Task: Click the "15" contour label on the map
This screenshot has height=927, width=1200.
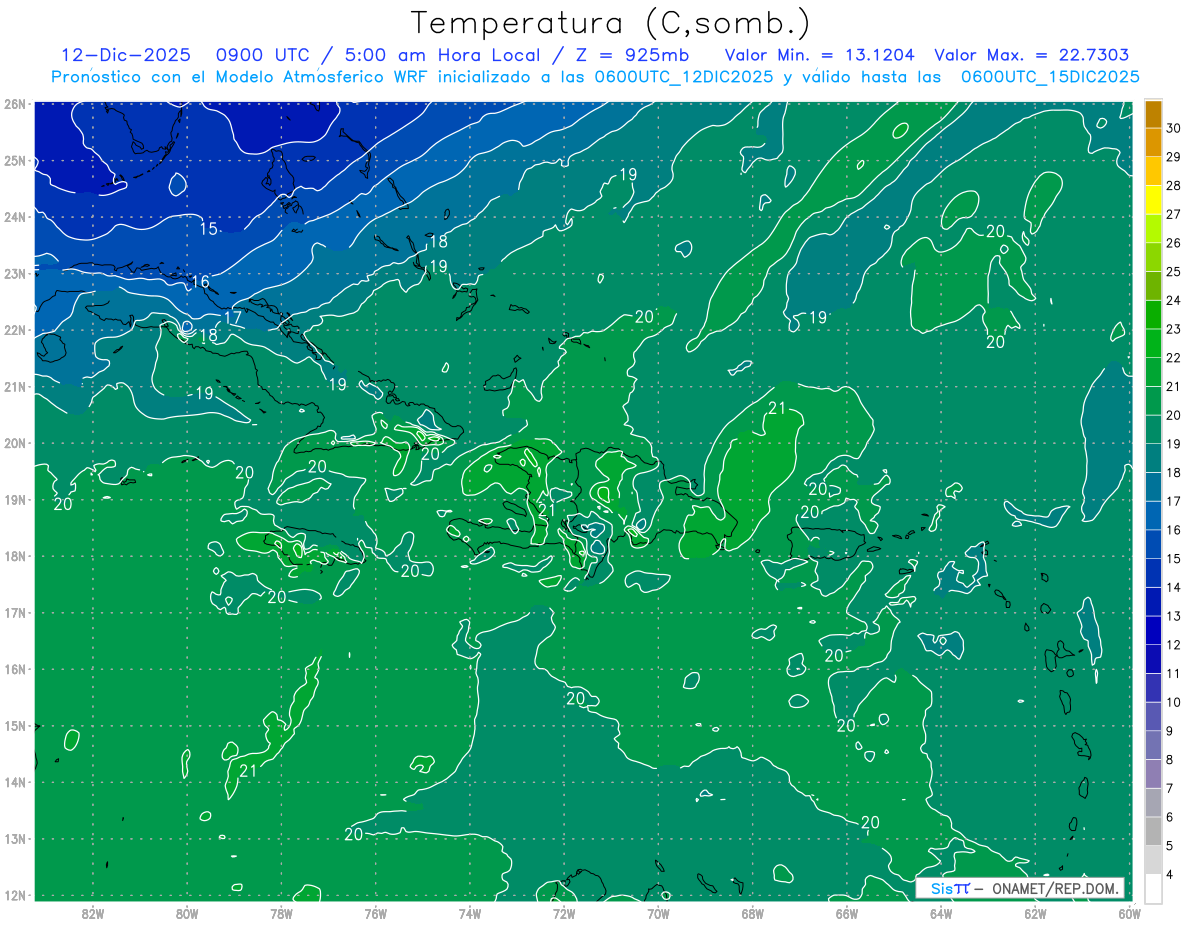Action: pos(208,229)
